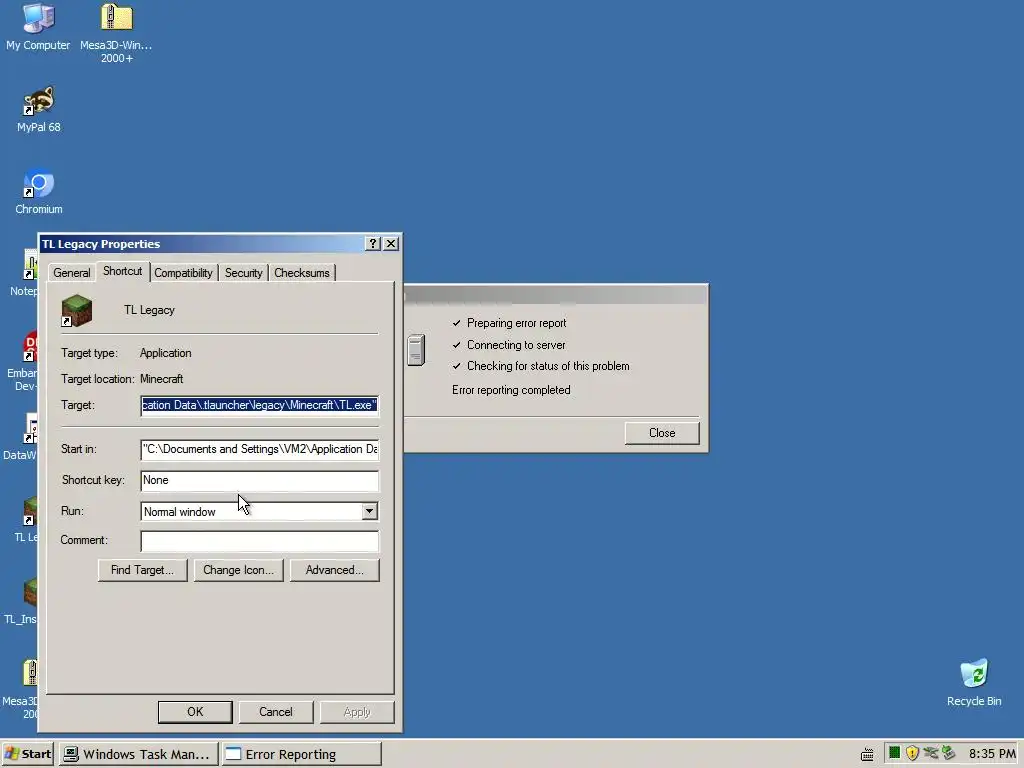Click the Target path field

[x=259, y=406]
